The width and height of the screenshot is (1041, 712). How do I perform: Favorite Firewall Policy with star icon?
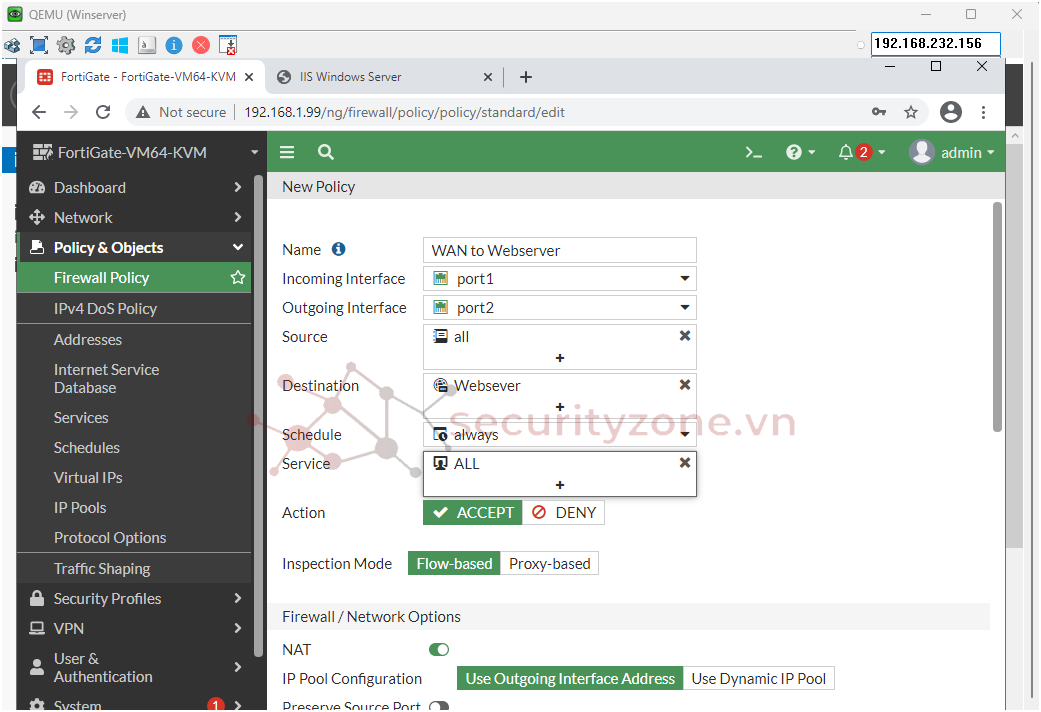tap(238, 278)
